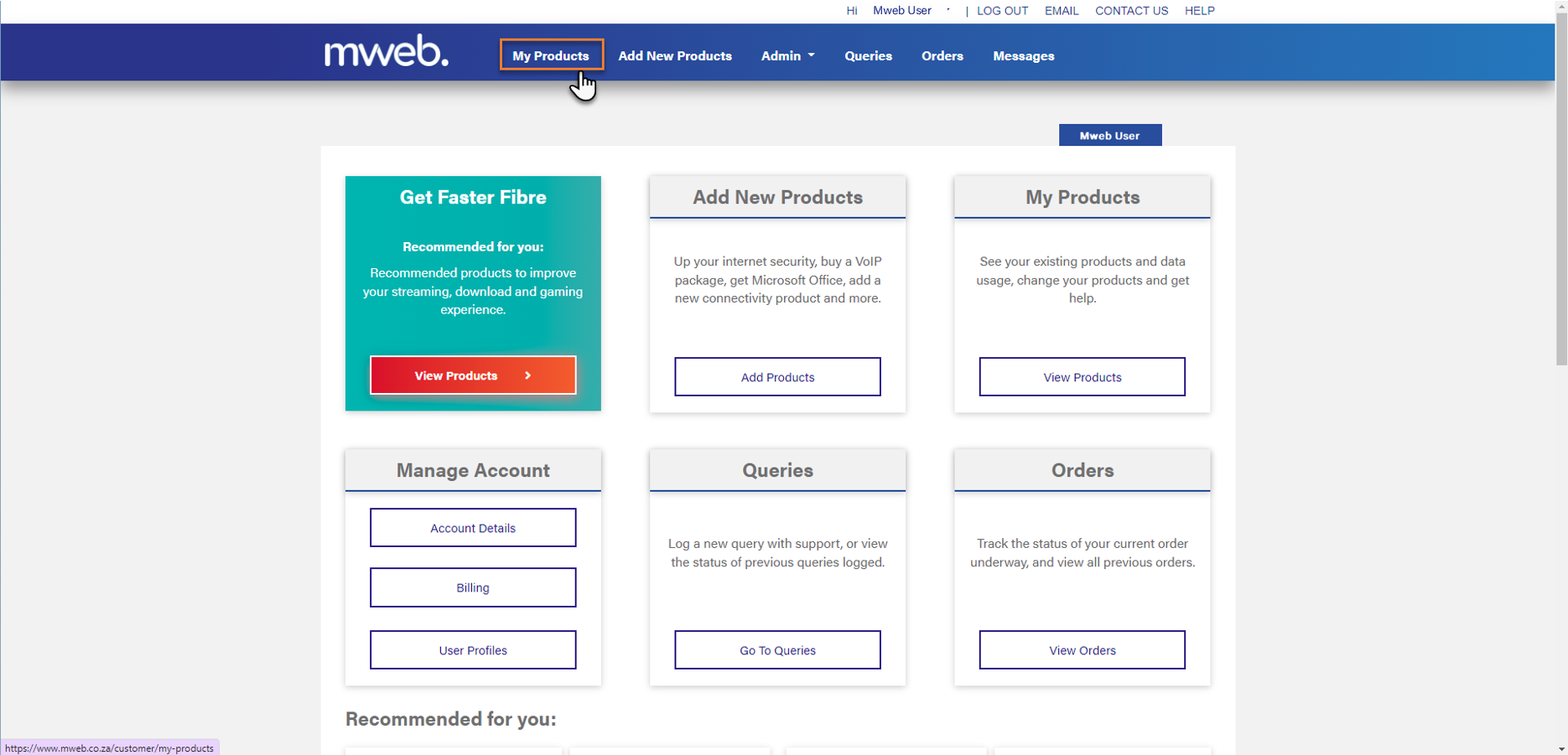Open My Products in the navigation bar

click(x=551, y=55)
